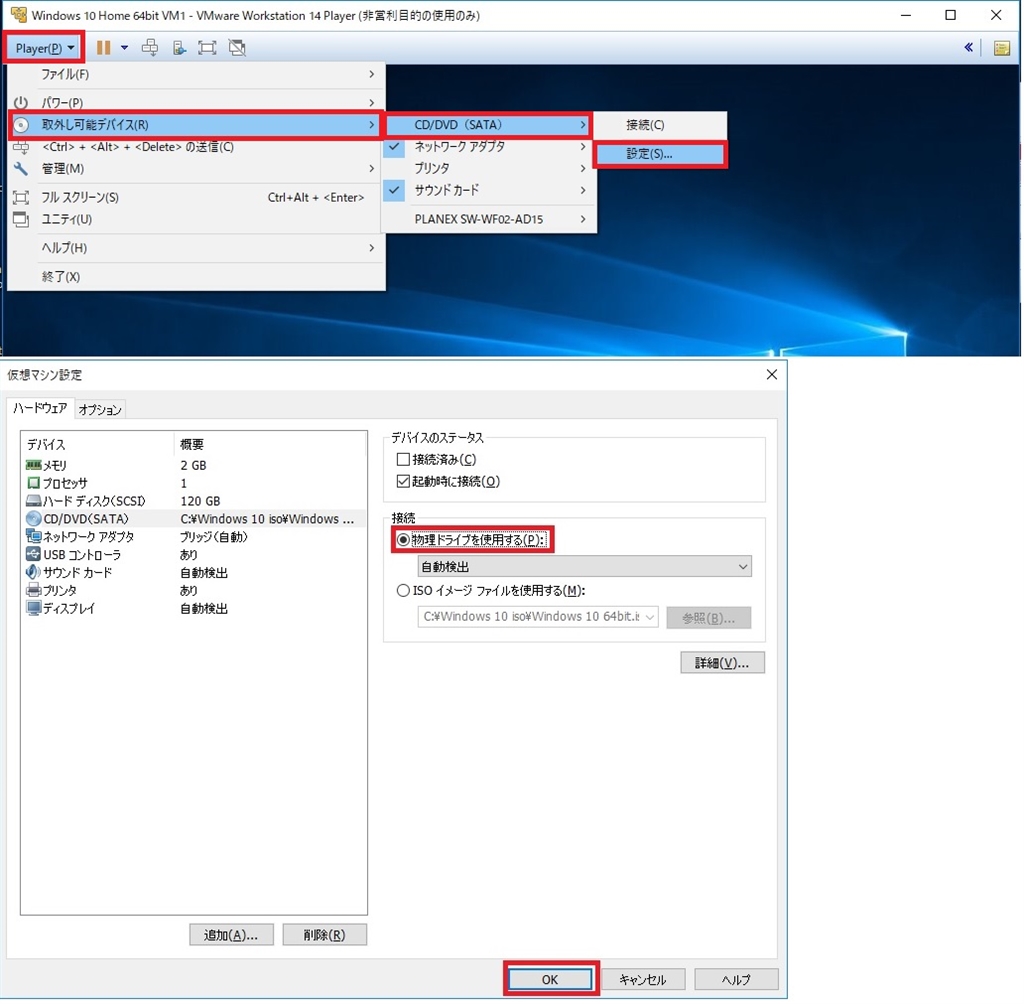Click the ヘルプ button in settings dialog

tap(736, 979)
